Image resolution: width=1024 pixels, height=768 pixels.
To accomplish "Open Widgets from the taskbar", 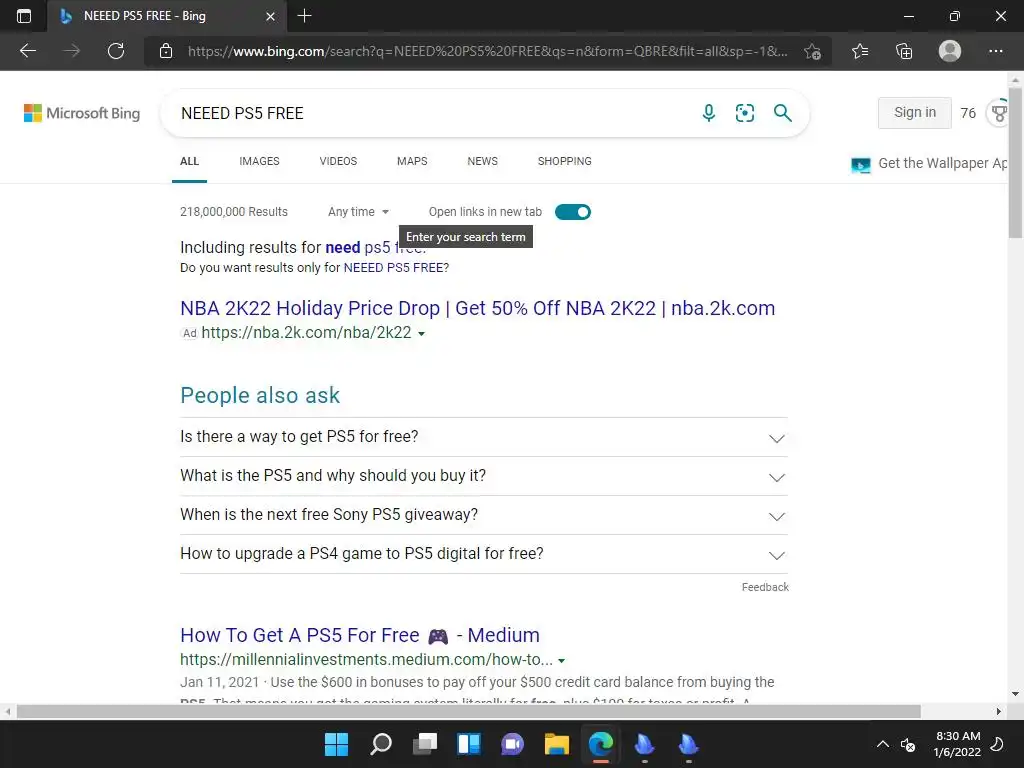I will pos(469,744).
